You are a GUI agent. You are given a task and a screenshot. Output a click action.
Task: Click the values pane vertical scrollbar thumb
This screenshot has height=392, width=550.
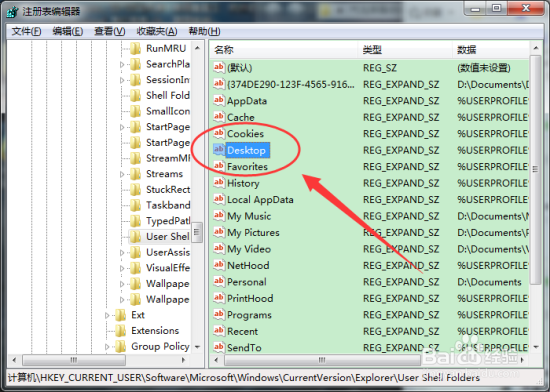pos(535,169)
